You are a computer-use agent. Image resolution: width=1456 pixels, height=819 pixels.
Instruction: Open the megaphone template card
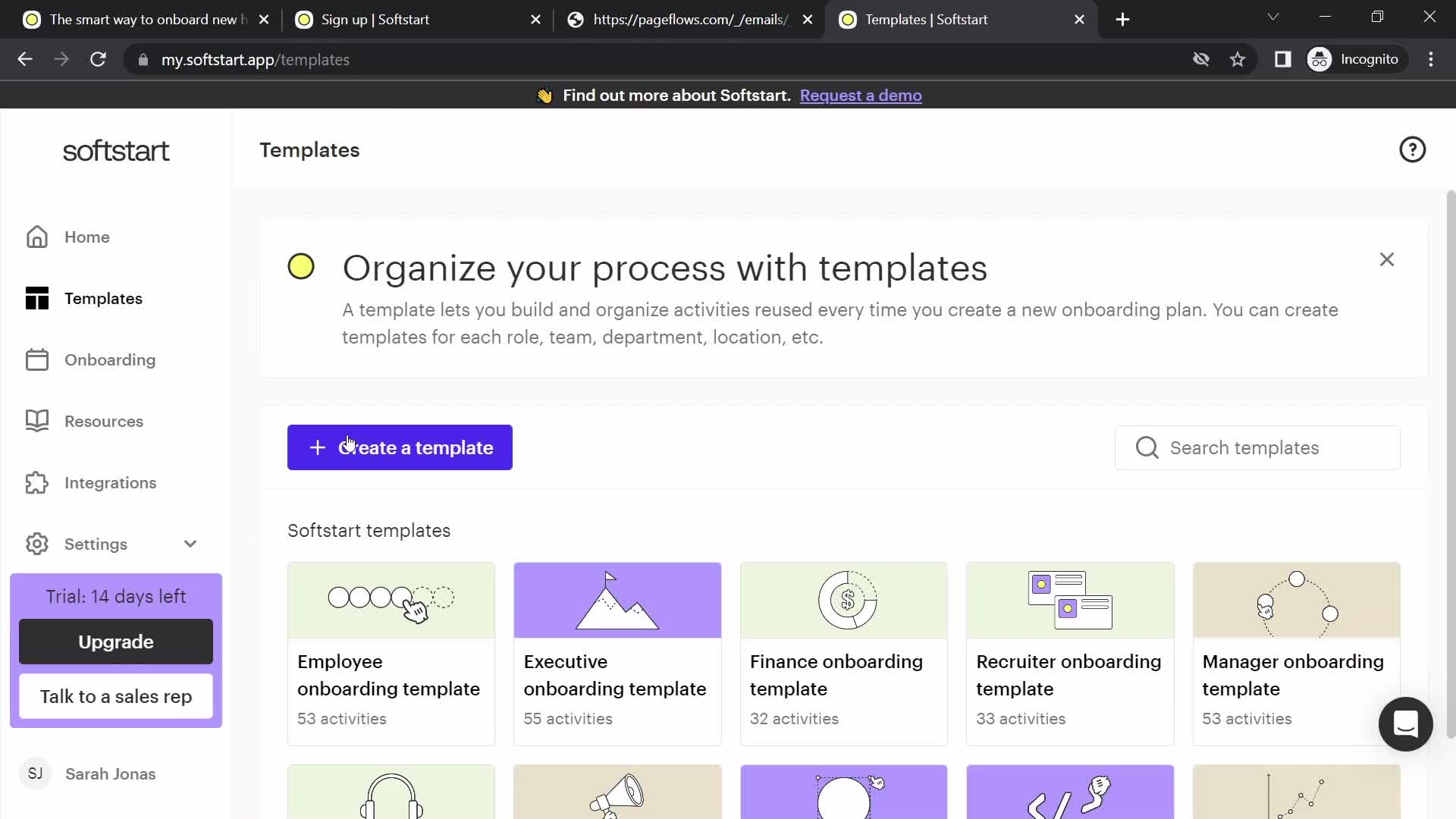click(x=617, y=792)
